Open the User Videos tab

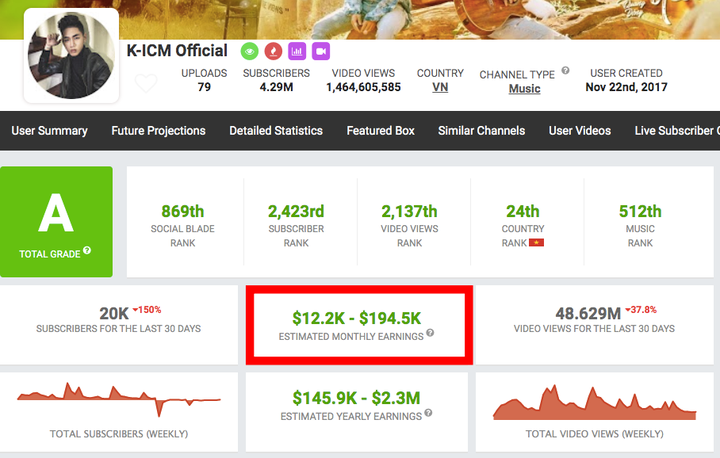(x=580, y=131)
